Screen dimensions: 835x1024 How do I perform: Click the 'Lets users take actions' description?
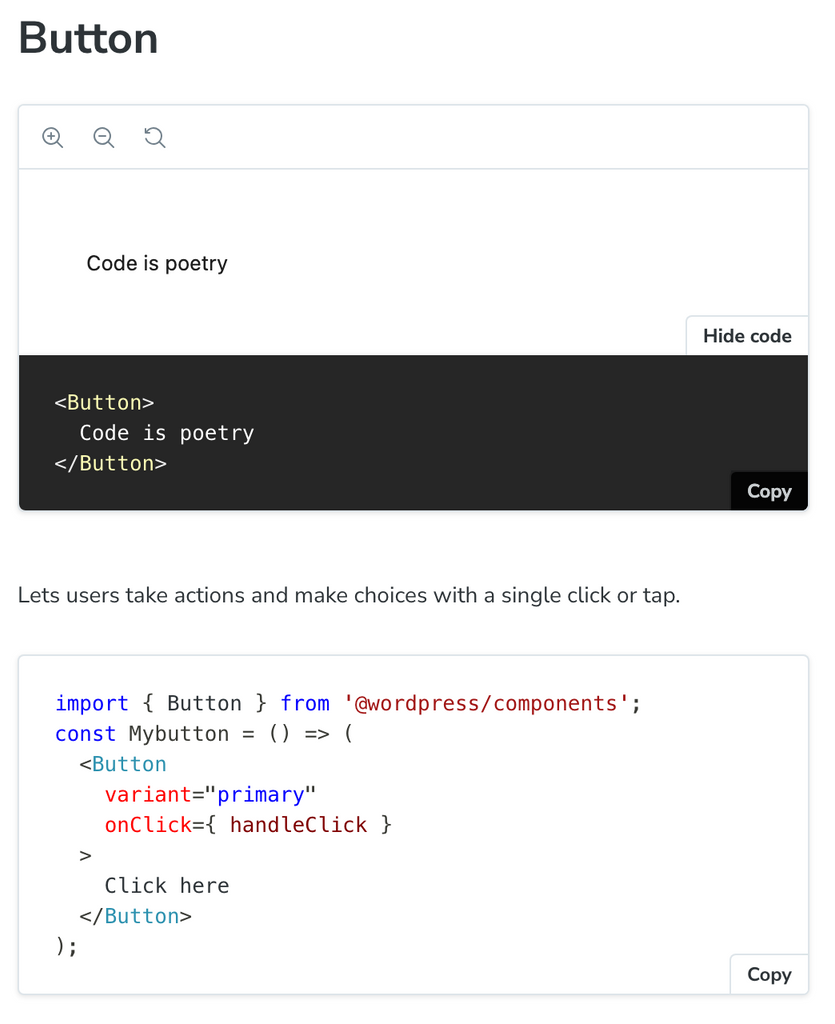pos(349,596)
